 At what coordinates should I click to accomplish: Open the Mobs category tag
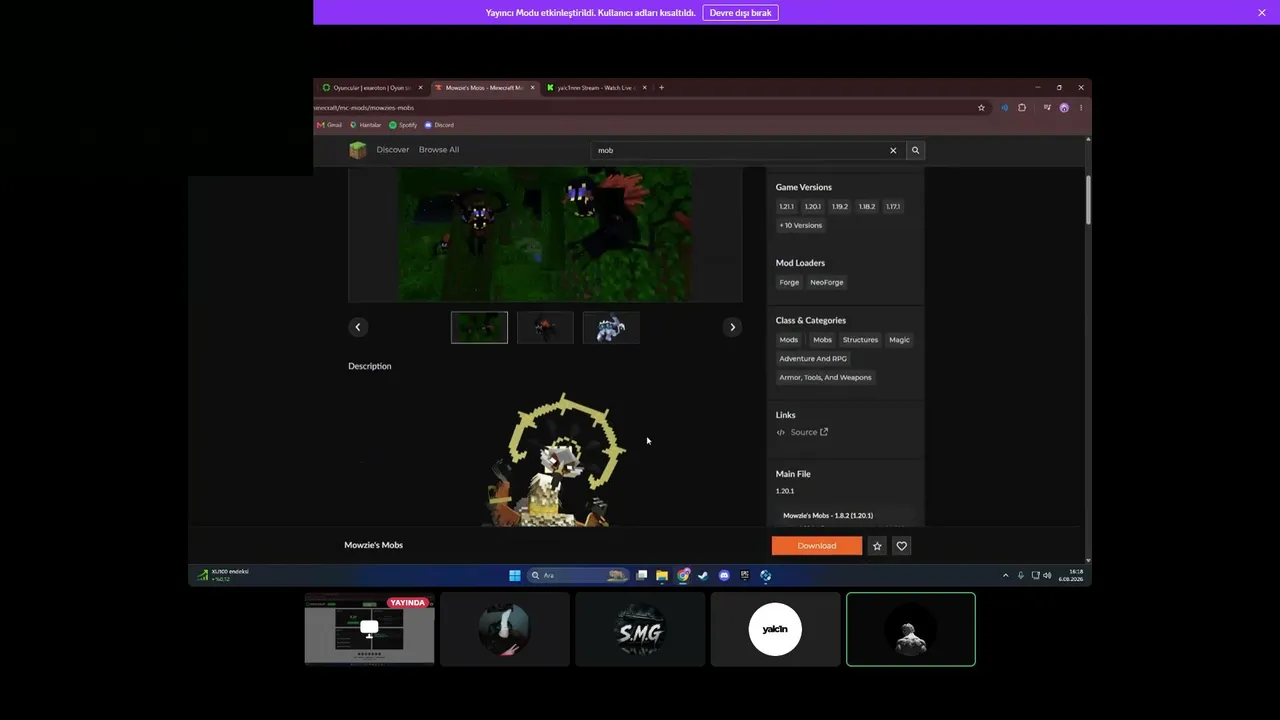pyautogui.click(x=822, y=340)
